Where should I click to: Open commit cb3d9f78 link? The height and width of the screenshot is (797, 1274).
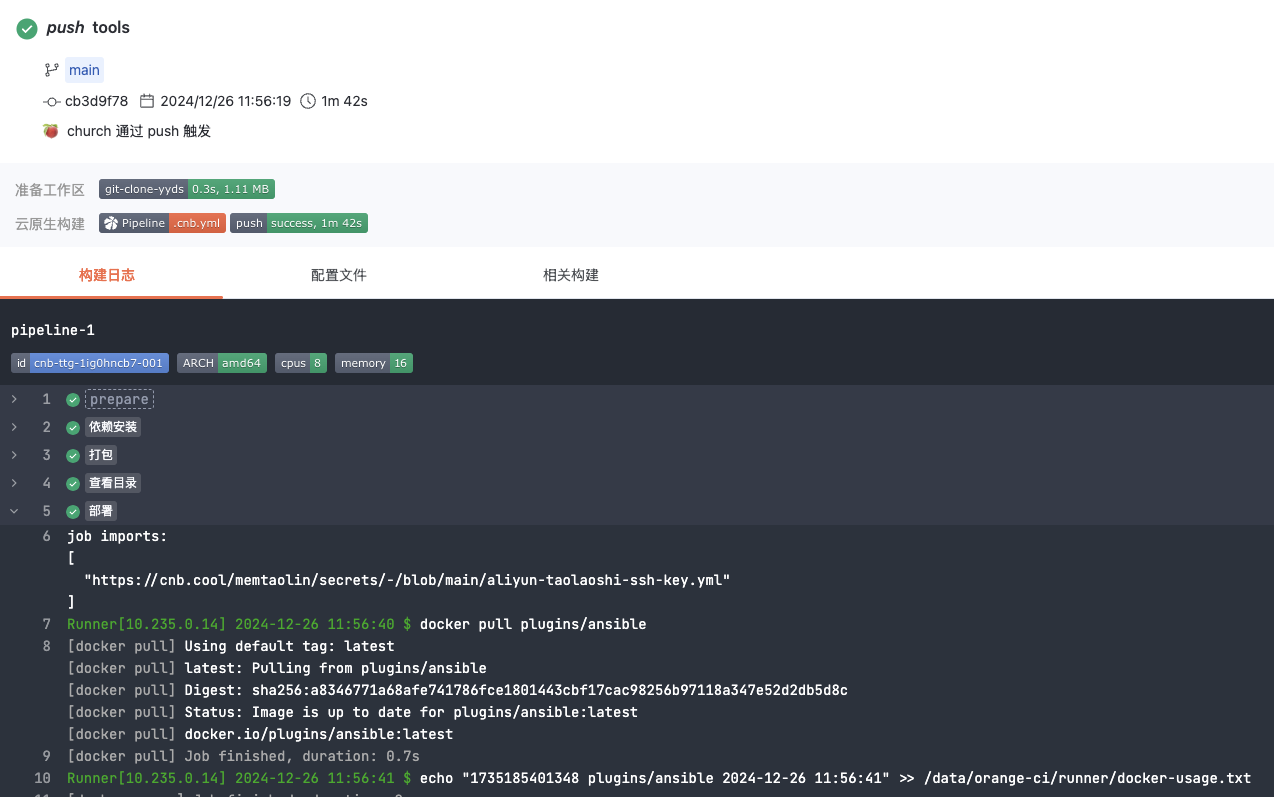click(97, 101)
